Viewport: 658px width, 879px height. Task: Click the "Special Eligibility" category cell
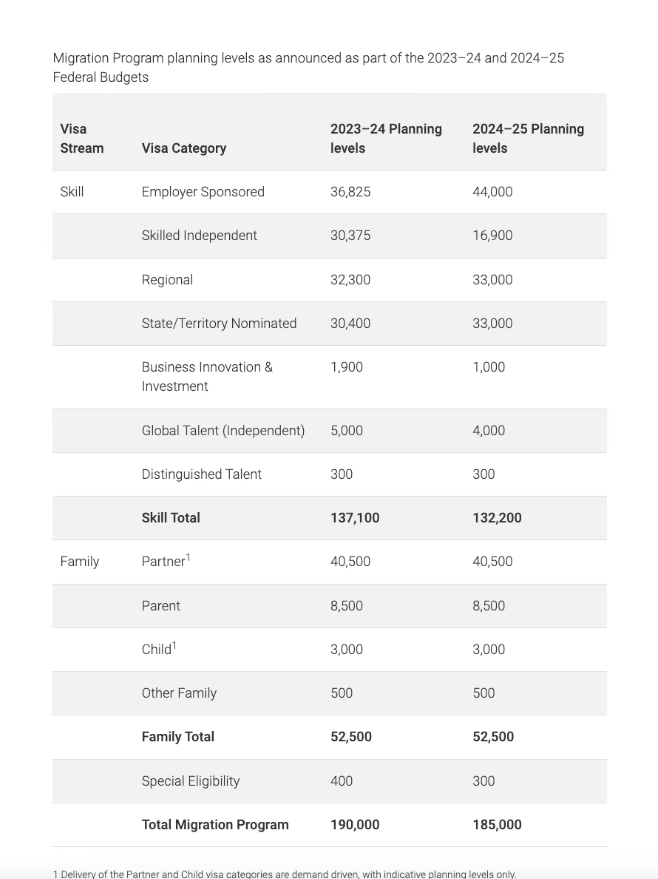point(190,781)
